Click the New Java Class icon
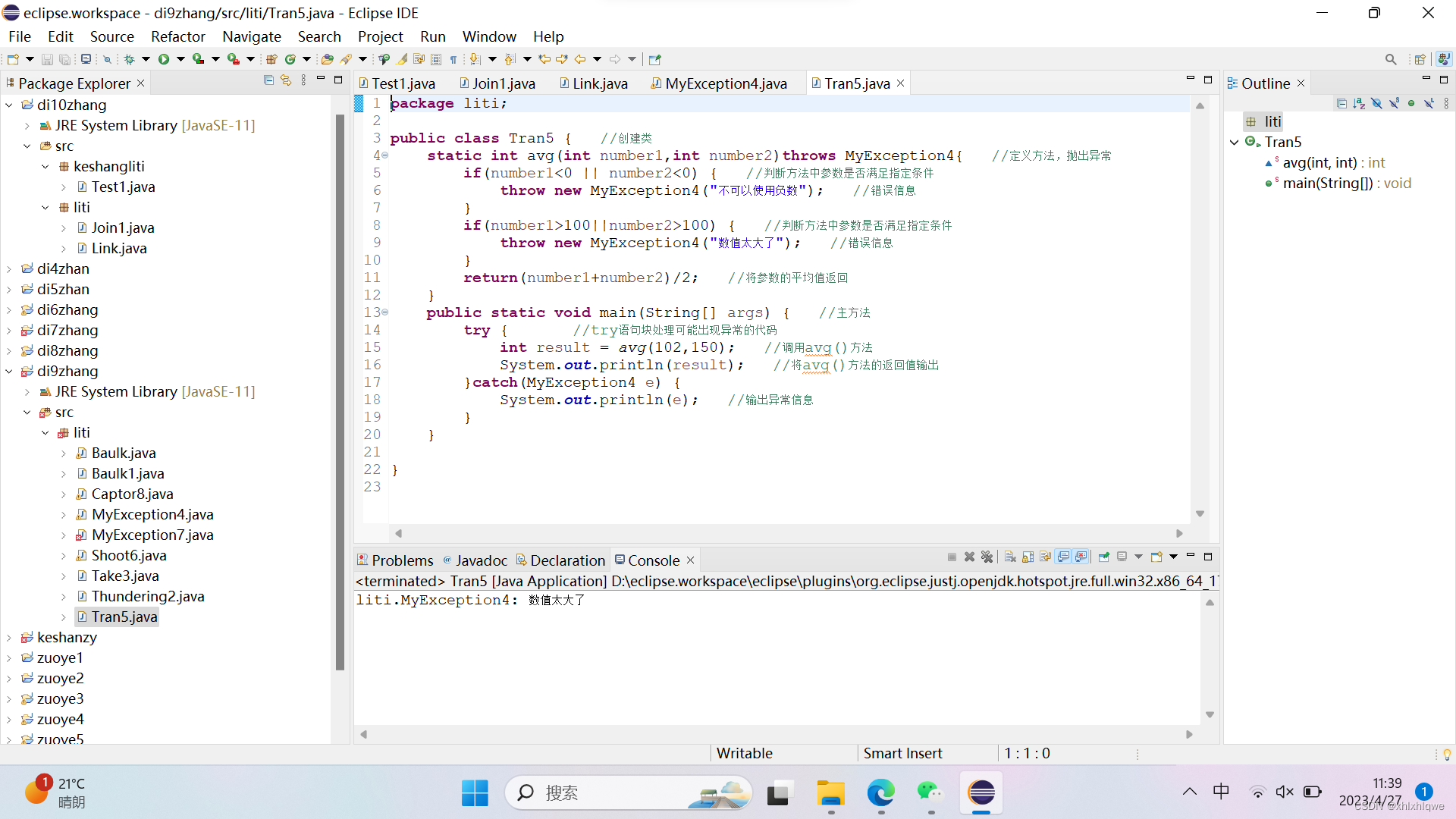 coord(290,59)
